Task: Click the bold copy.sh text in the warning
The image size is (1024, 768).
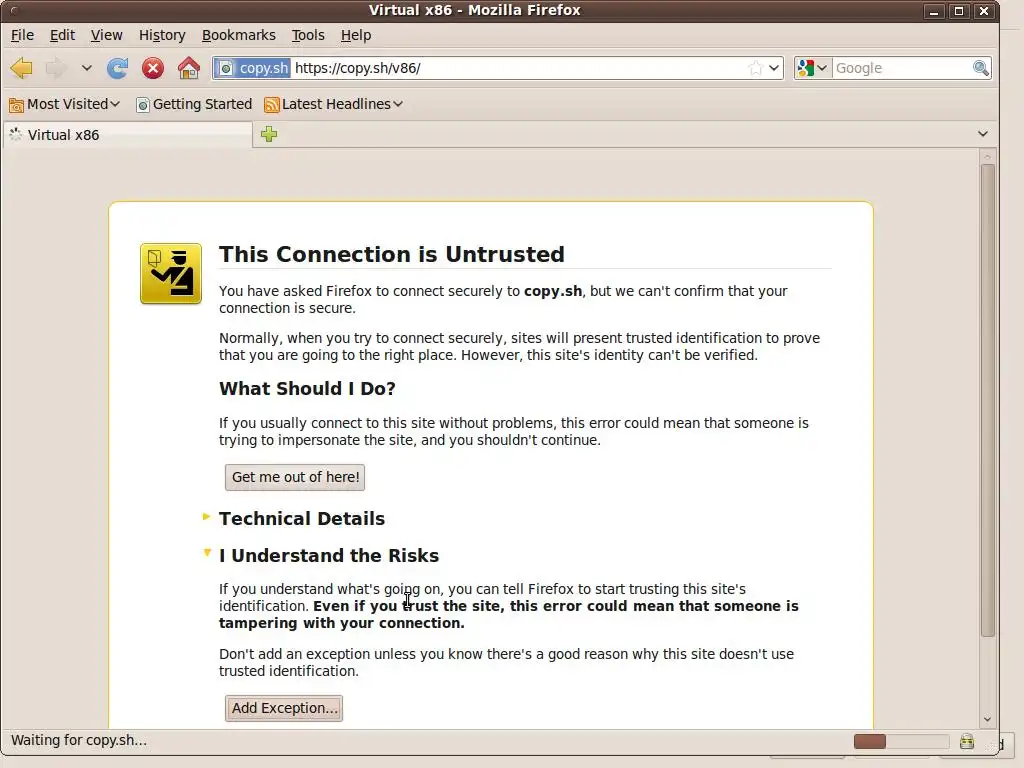Action: point(553,291)
